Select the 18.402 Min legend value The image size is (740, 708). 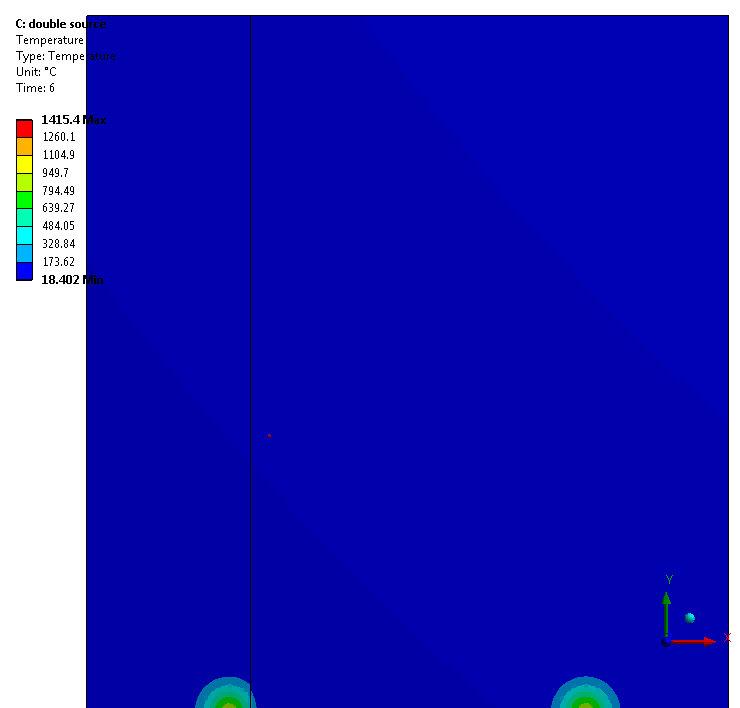(x=72, y=280)
